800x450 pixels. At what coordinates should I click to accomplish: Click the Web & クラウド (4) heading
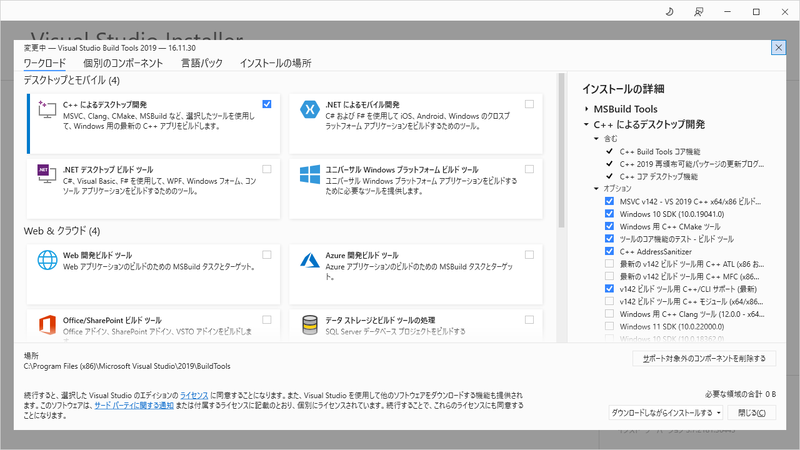(x=62, y=231)
